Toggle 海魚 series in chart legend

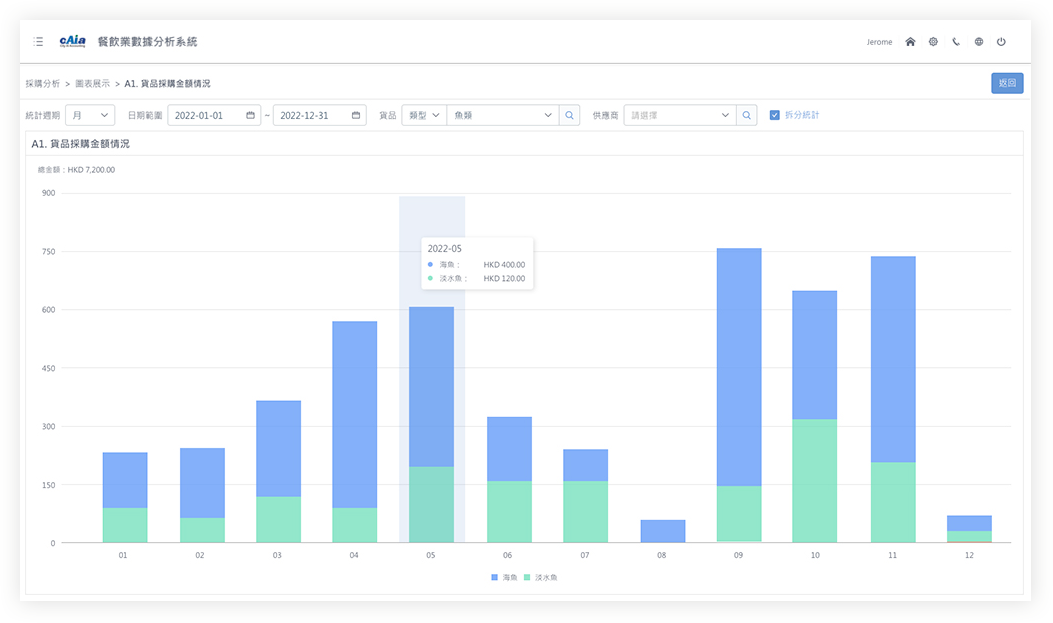(x=504, y=577)
